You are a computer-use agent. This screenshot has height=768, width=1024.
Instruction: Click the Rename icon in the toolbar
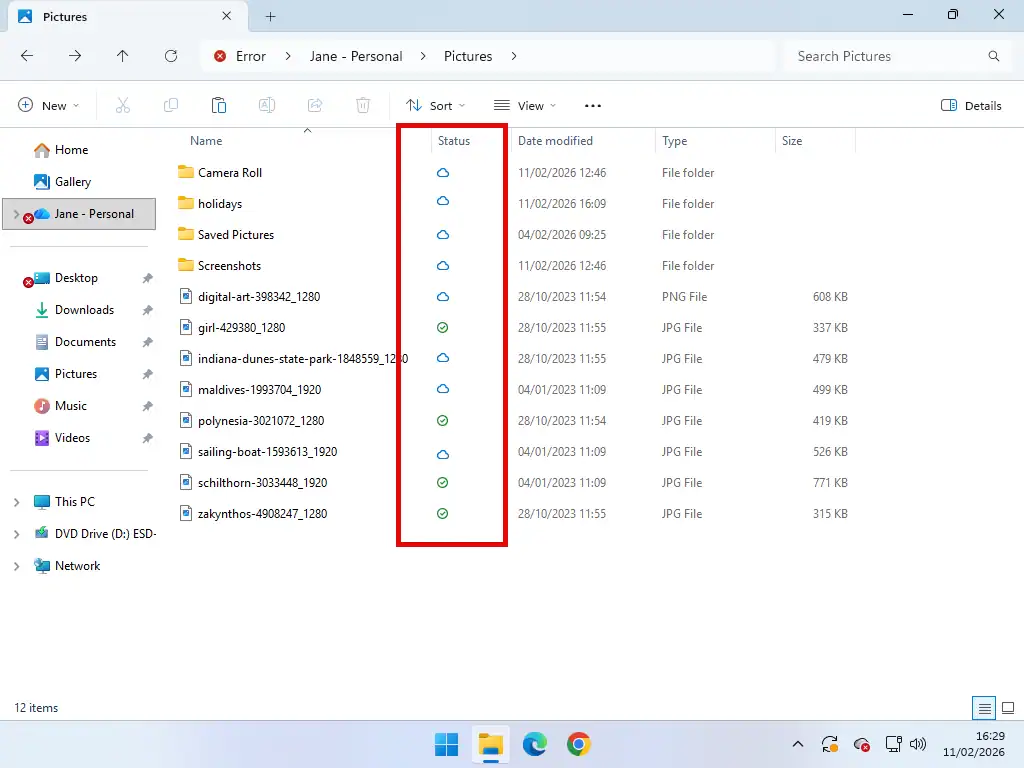coord(267,105)
